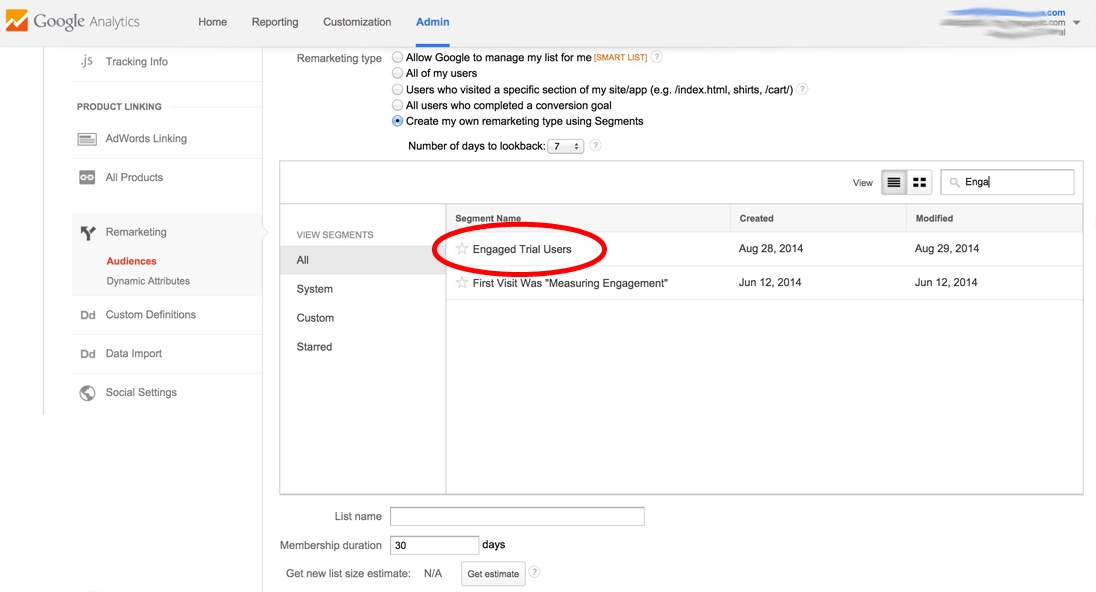Image resolution: width=1096 pixels, height=592 pixels.
Task: Open the Reporting tab
Action: pyautogui.click(x=275, y=22)
